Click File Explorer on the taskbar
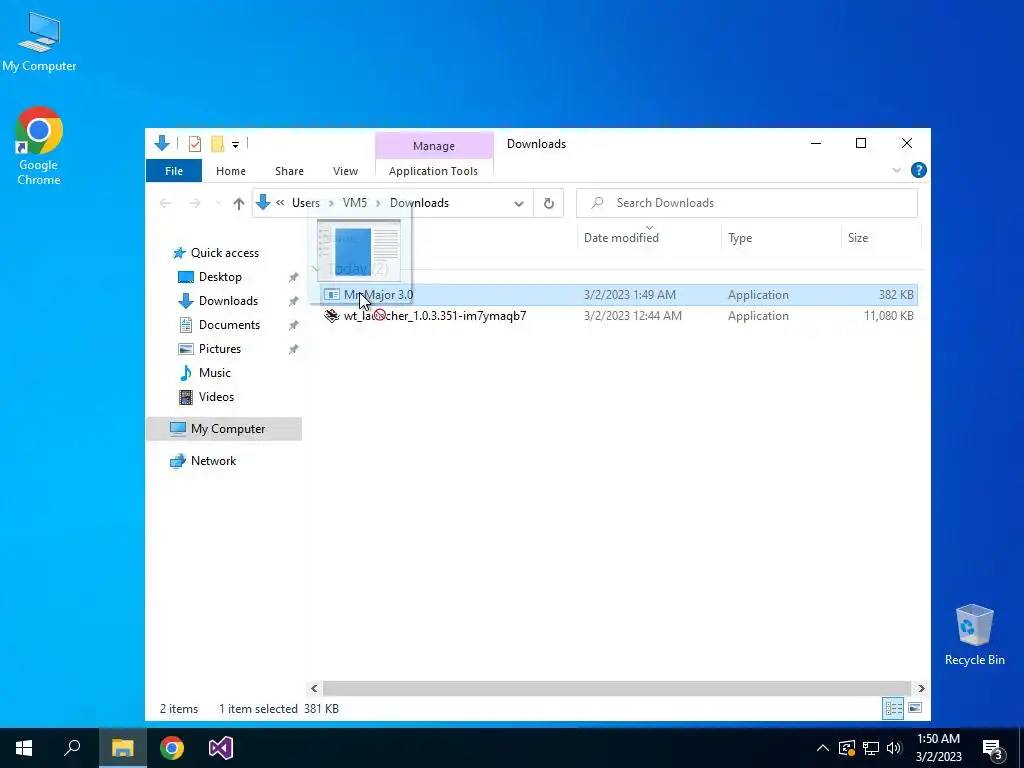This screenshot has width=1024, height=768. 122,748
